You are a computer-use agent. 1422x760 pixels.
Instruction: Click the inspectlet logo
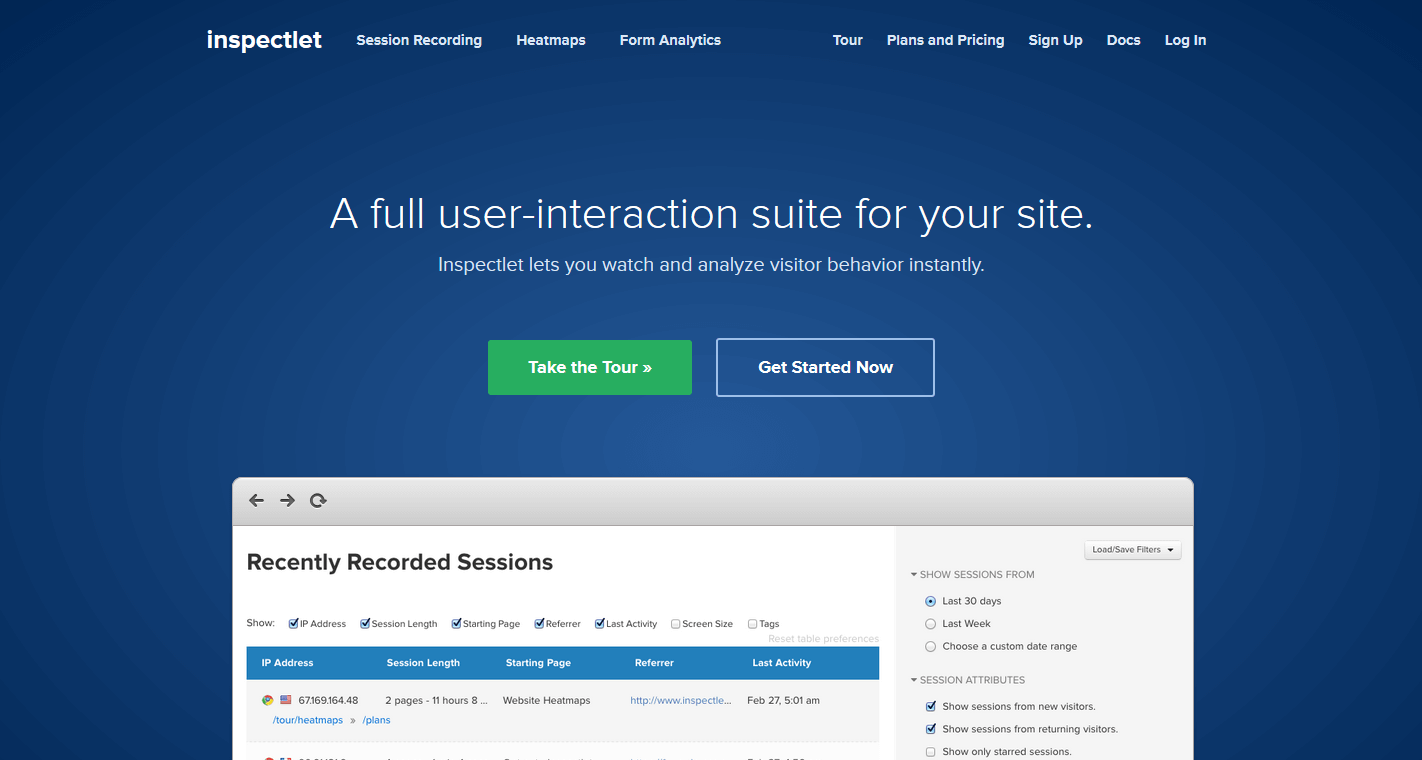pyautogui.click(x=264, y=40)
